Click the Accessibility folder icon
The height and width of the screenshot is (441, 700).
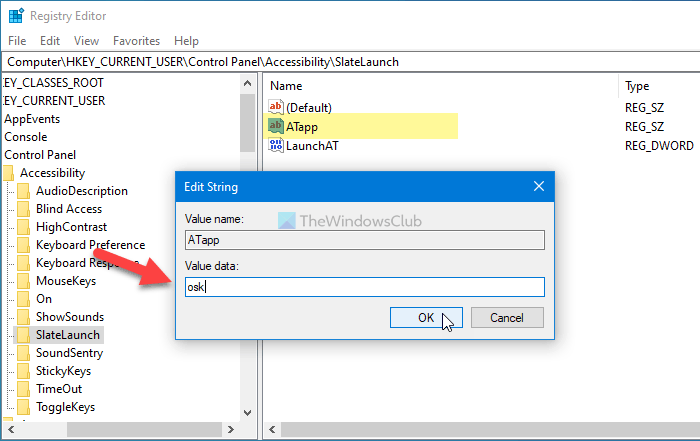click(8, 173)
